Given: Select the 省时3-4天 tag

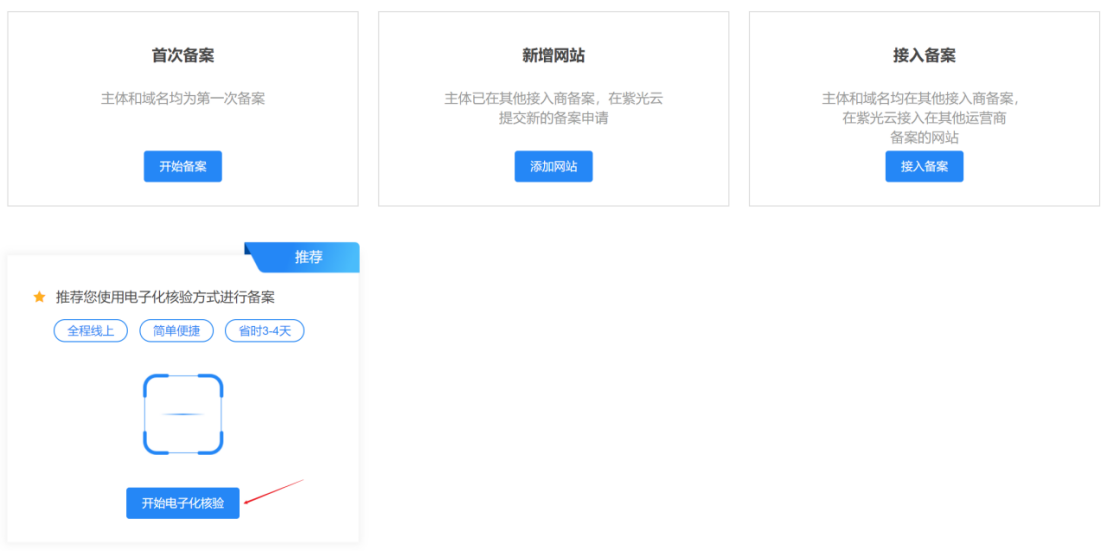Looking at the screenshot, I should pyautogui.click(x=265, y=331).
